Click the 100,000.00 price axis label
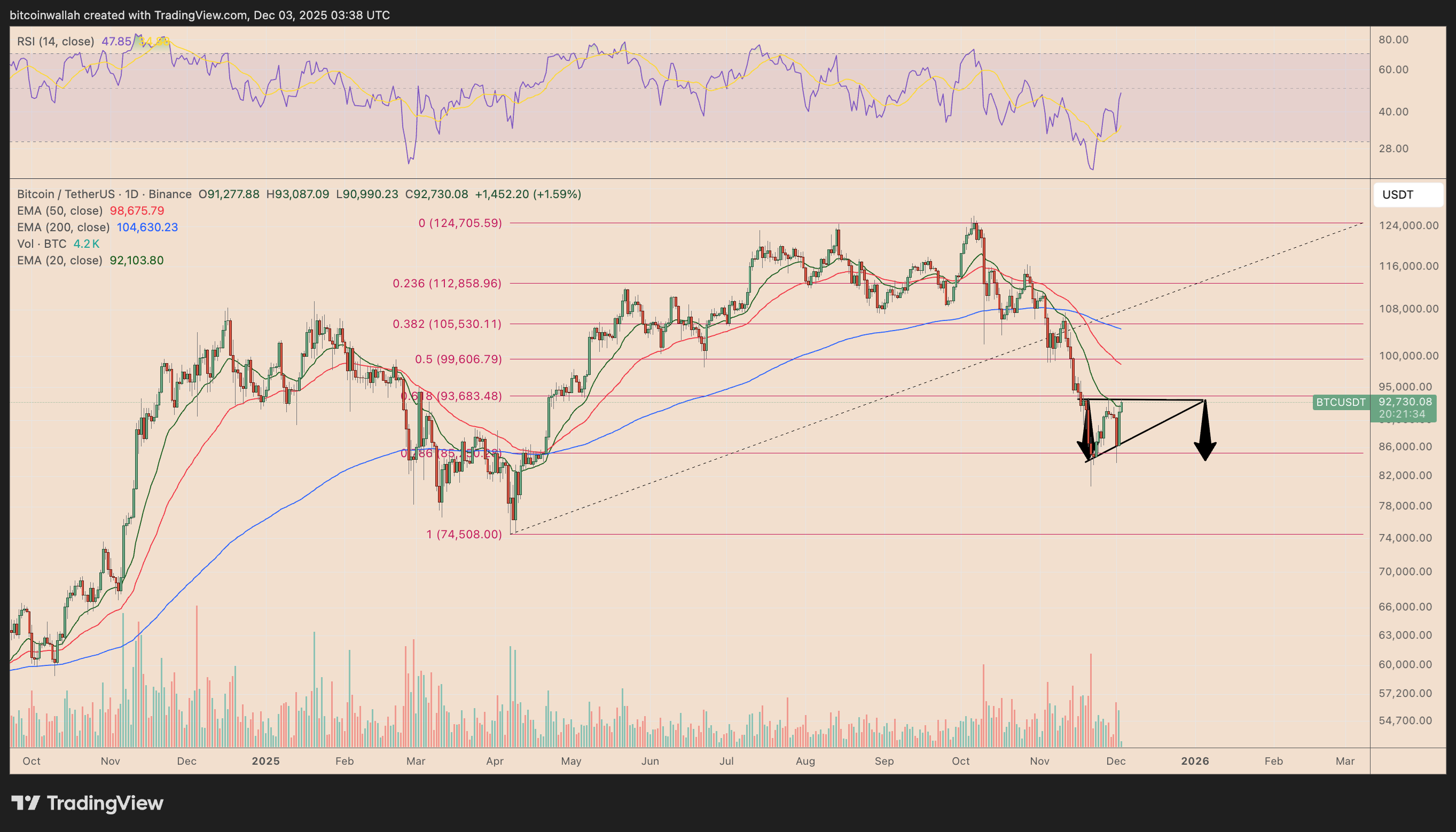1456x832 pixels. (x=1408, y=356)
